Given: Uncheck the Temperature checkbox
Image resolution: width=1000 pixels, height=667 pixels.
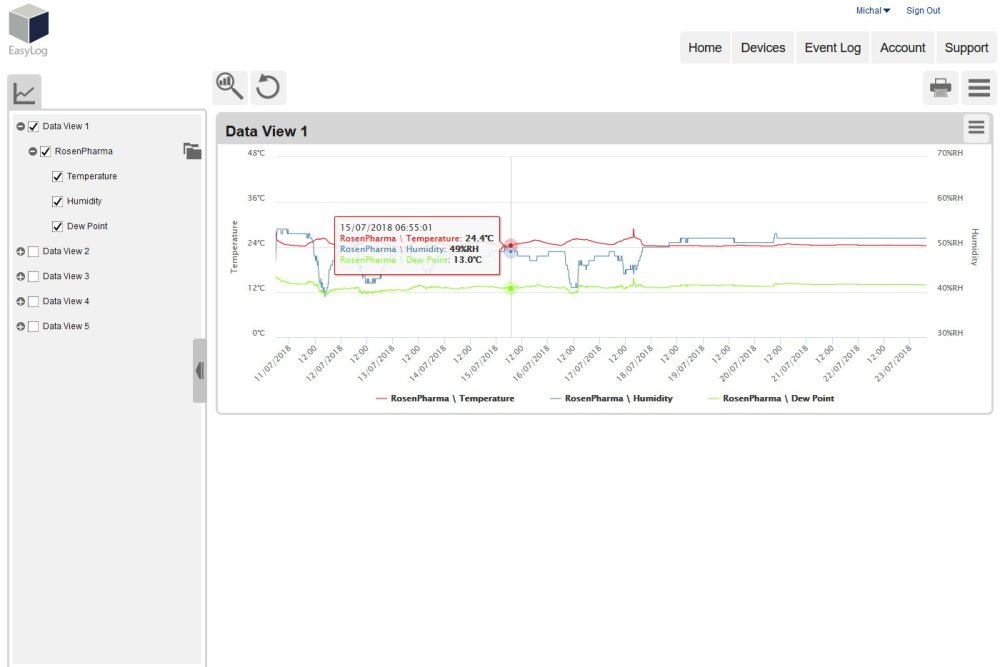Looking at the screenshot, I should coord(58,176).
